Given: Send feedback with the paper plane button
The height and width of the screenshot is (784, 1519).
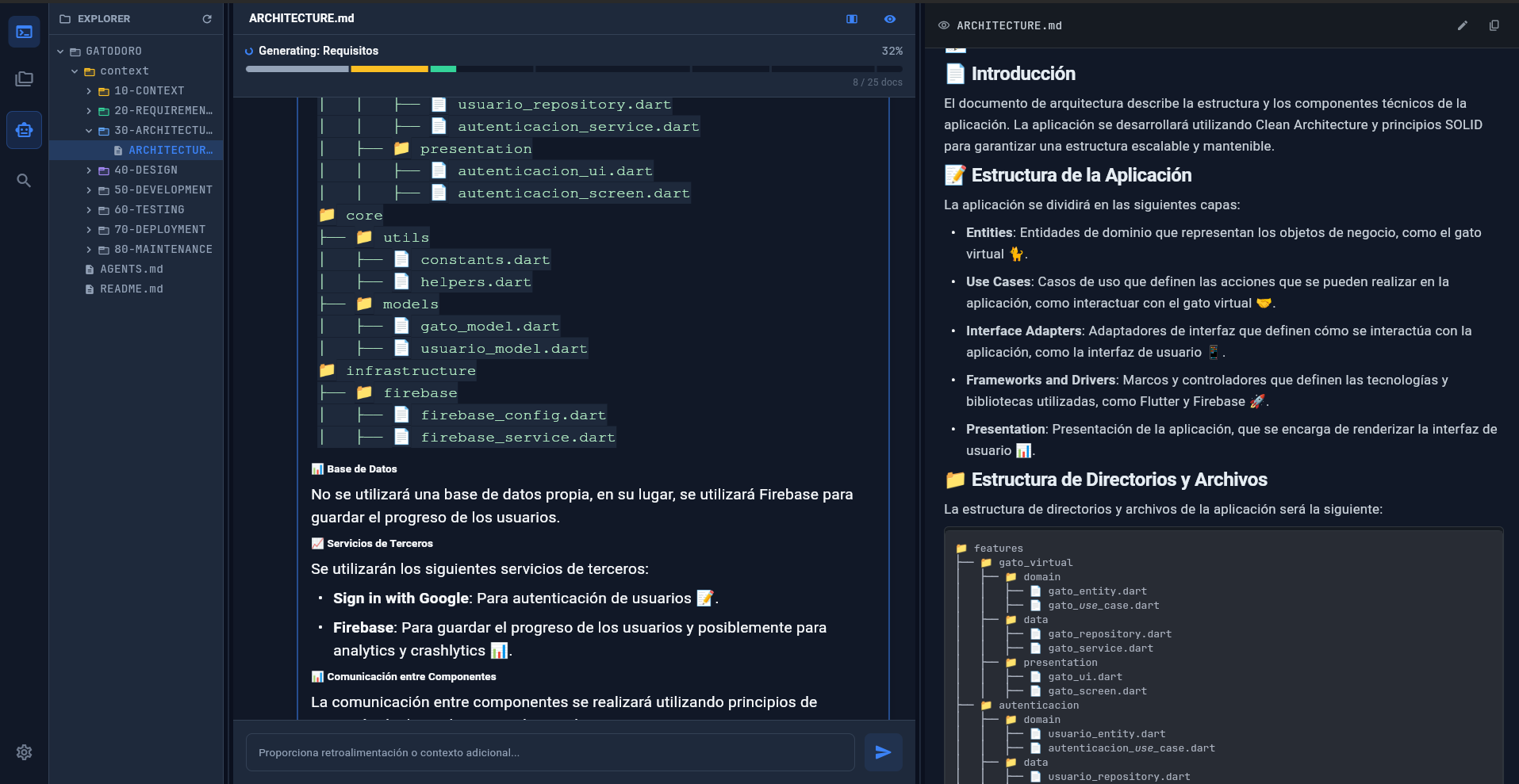Looking at the screenshot, I should click(x=883, y=752).
